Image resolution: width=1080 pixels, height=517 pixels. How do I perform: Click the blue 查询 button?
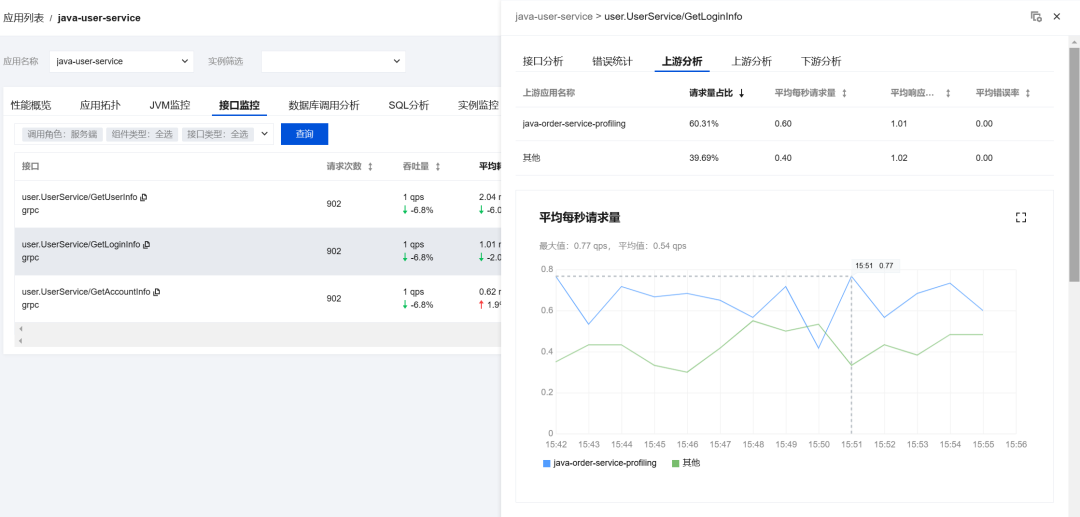pyautogui.click(x=304, y=134)
